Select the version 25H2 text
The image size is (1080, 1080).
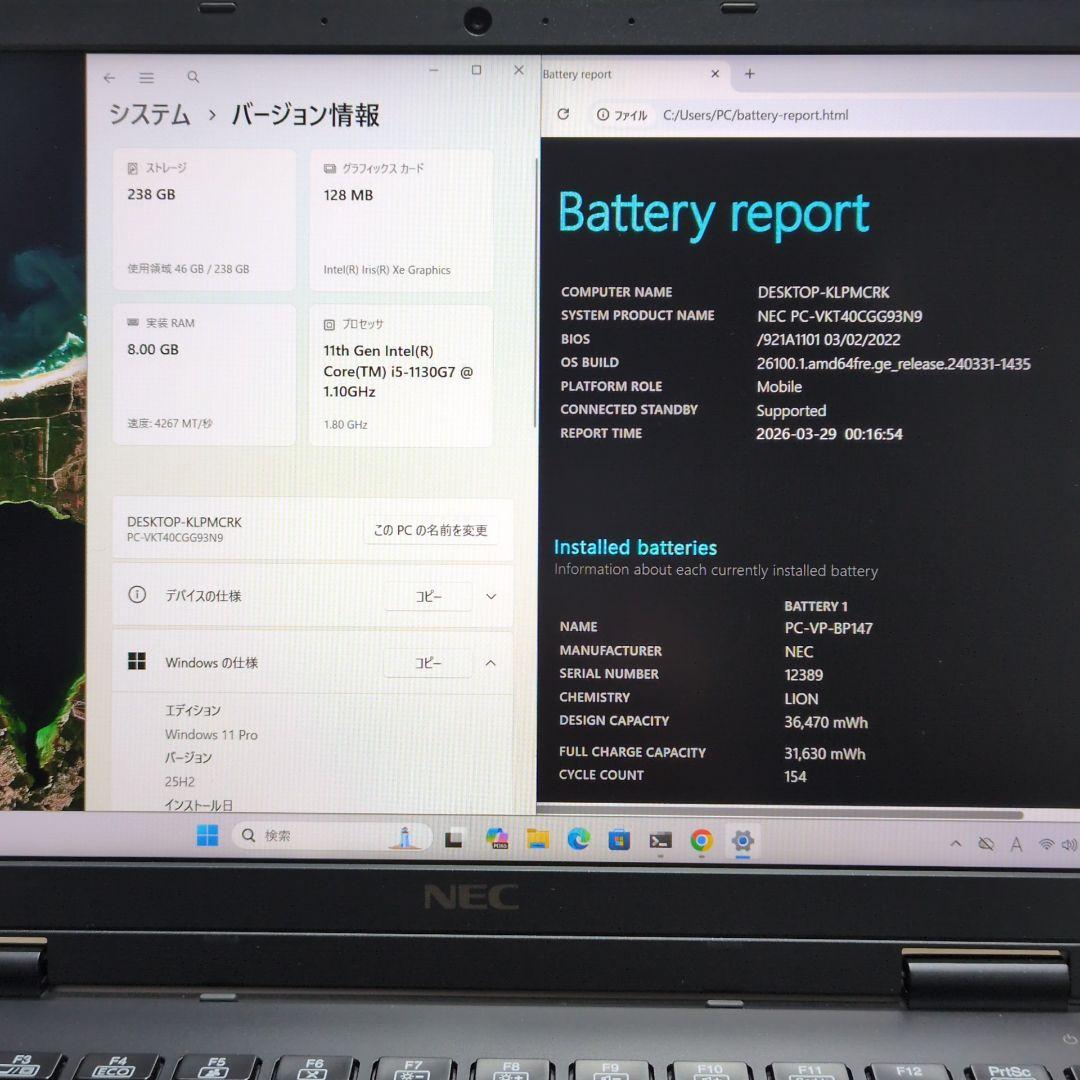point(180,782)
